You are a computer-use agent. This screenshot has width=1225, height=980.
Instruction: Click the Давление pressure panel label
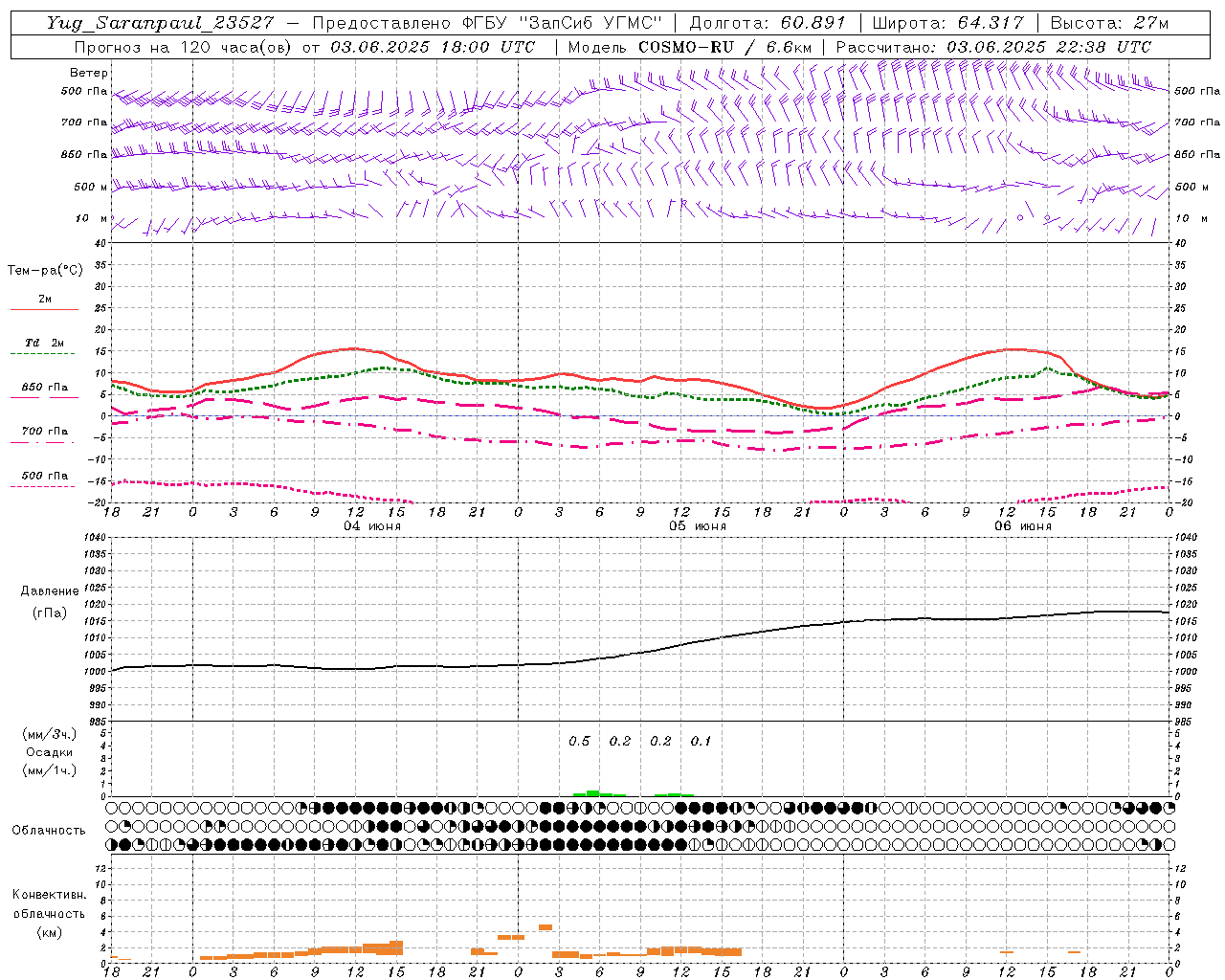50,591
